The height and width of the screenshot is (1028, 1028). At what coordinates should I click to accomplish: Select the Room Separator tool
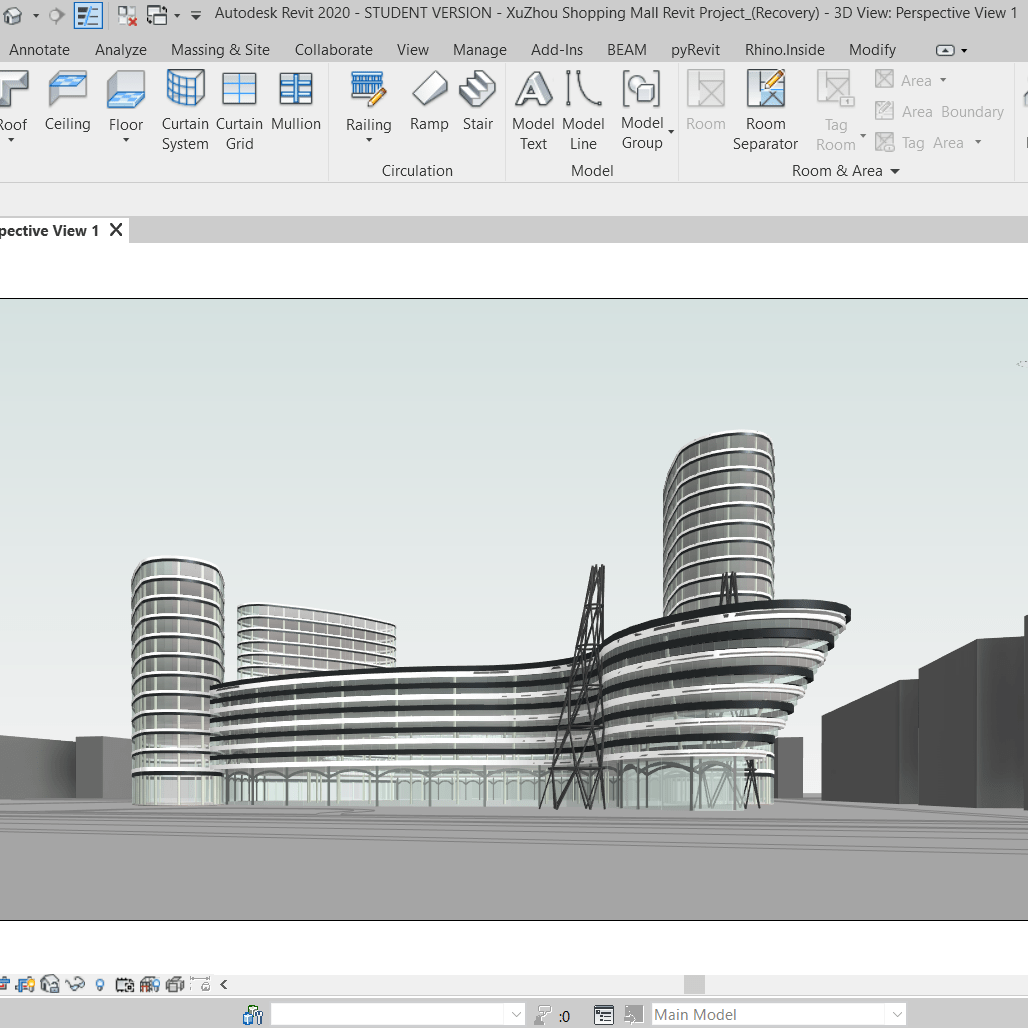tap(765, 108)
